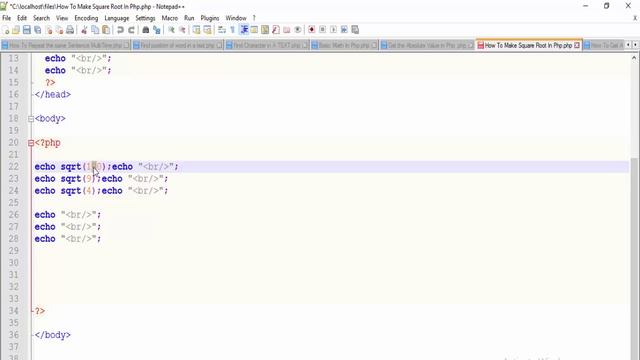Open the Language menu
Viewport: 640px width, 360px height.
coord(117,18)
